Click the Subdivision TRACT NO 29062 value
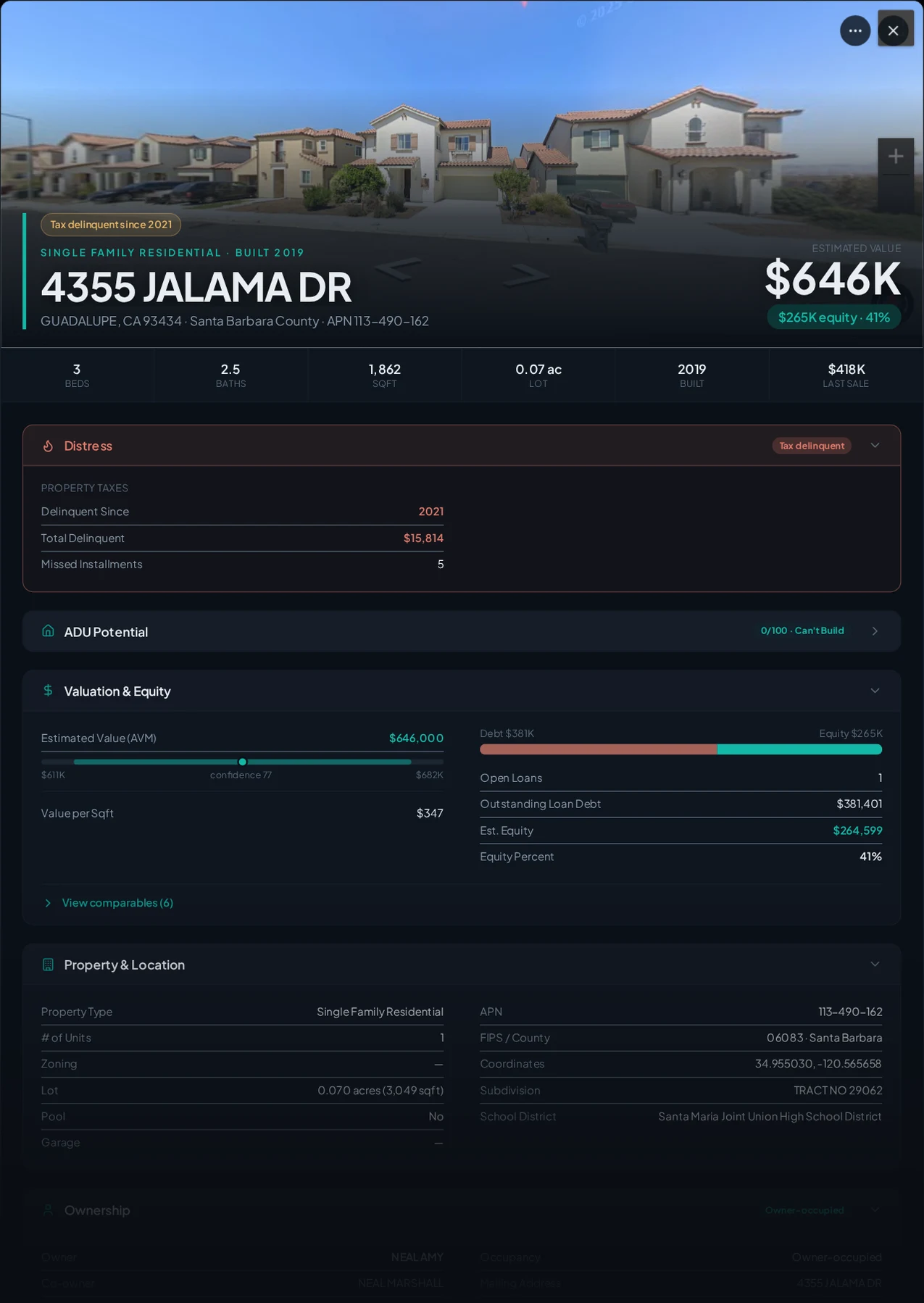Screen dimensions: 924x1303 (838, 1091)
